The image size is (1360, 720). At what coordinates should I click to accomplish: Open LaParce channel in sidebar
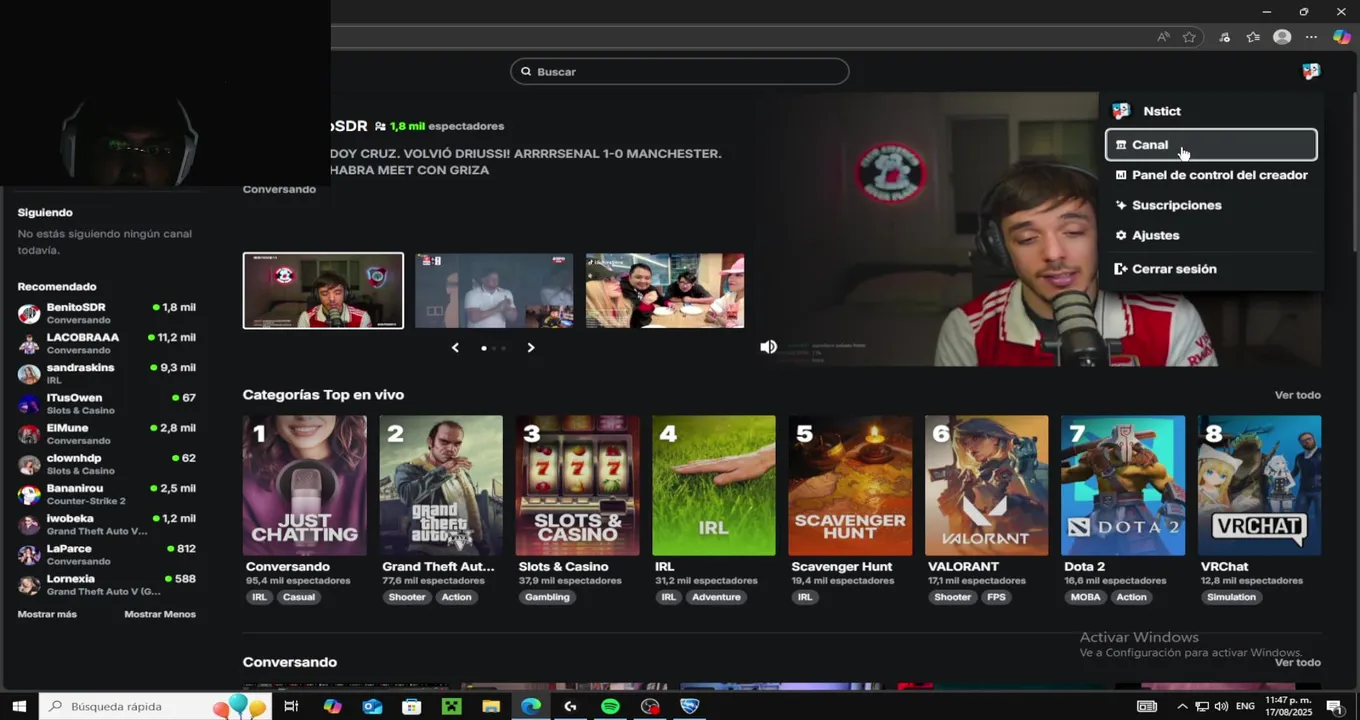(x=106, y=555)
